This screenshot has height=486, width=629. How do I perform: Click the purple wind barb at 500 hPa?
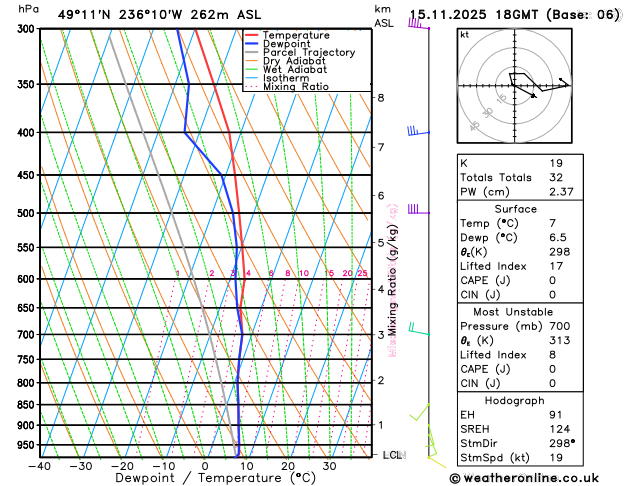tap(419, 209)
